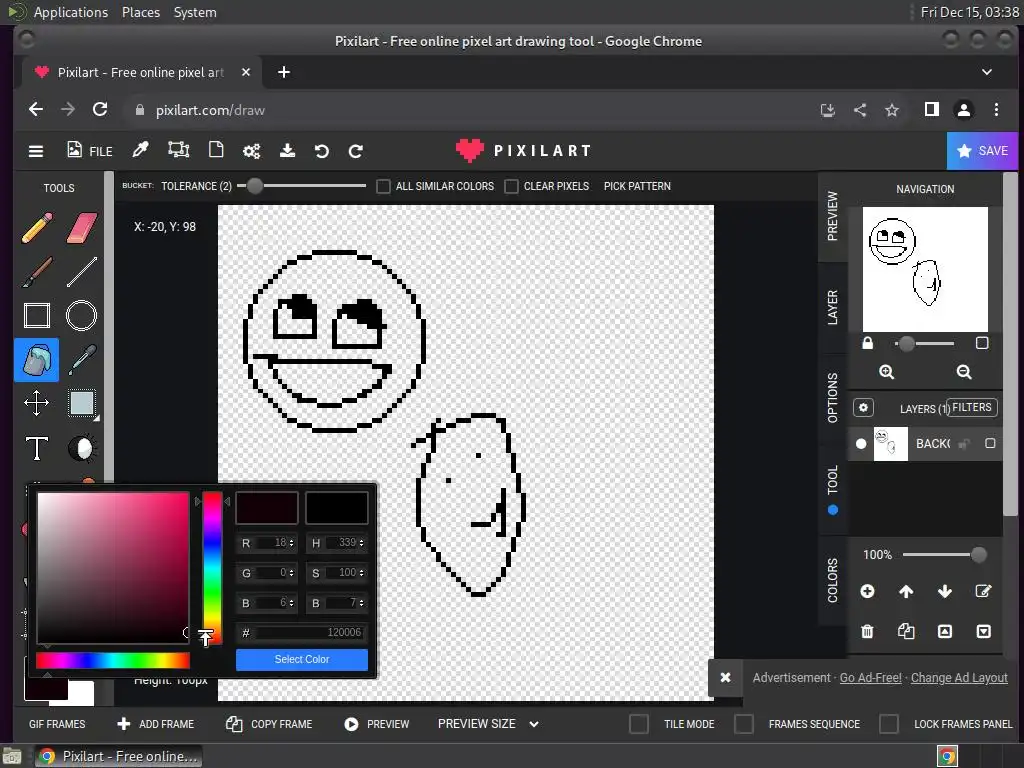Click the download drawing icon
Viewport: 1024px width, 768px height.
pos(287,151)
